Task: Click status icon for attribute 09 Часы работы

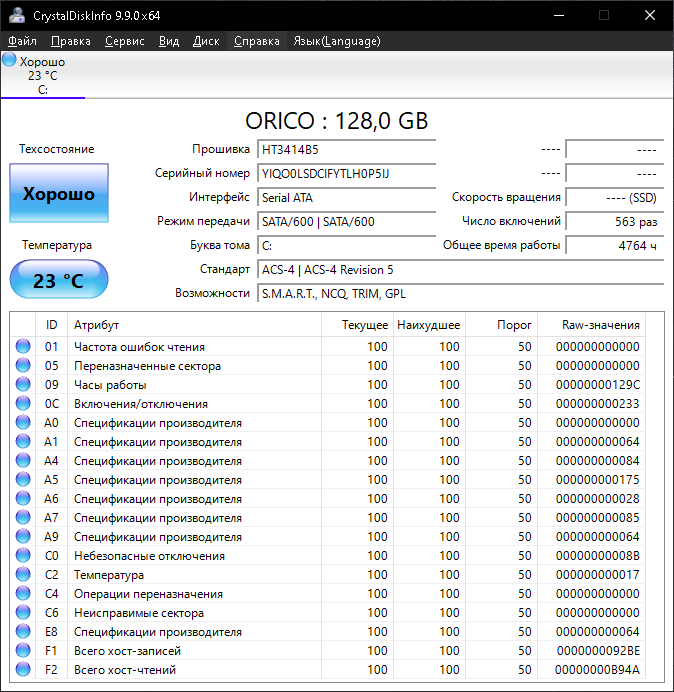Action: tap(23, 384)
